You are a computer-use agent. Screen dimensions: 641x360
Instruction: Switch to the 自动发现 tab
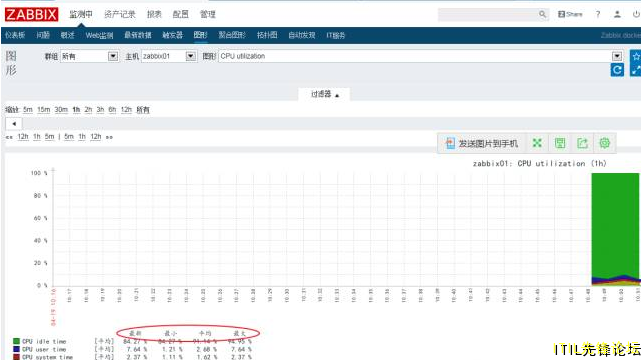[302, 35]
